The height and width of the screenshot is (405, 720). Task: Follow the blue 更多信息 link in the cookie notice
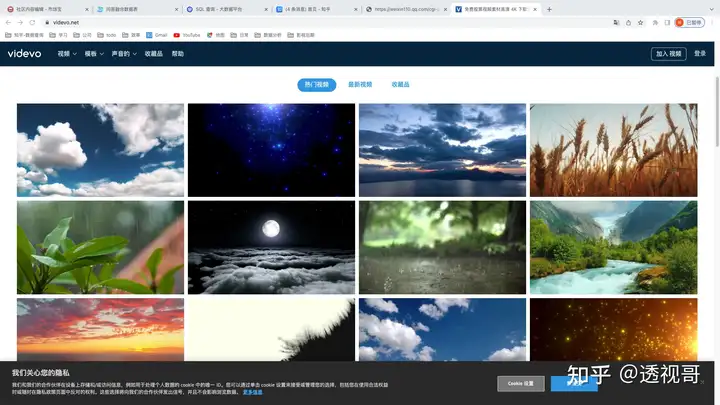[253, 392]
